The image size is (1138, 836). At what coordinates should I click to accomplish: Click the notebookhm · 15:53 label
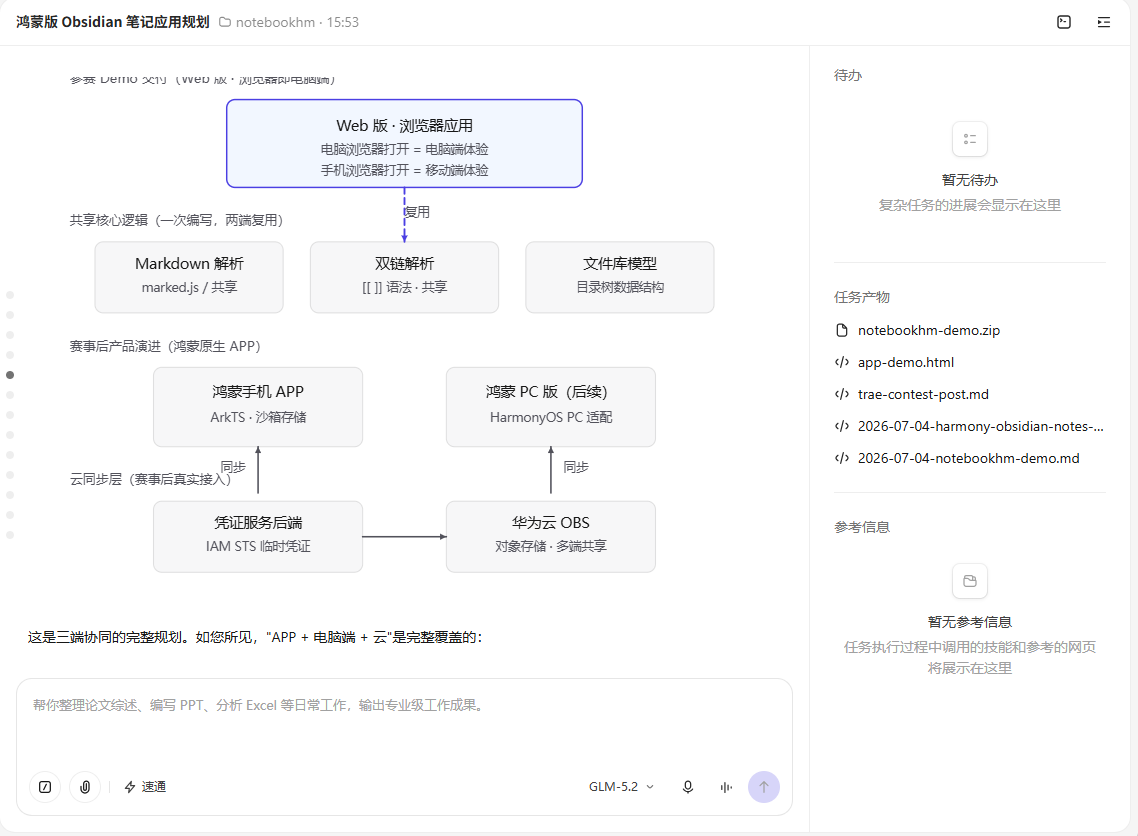pyautogui.click(x=298, y=22)
